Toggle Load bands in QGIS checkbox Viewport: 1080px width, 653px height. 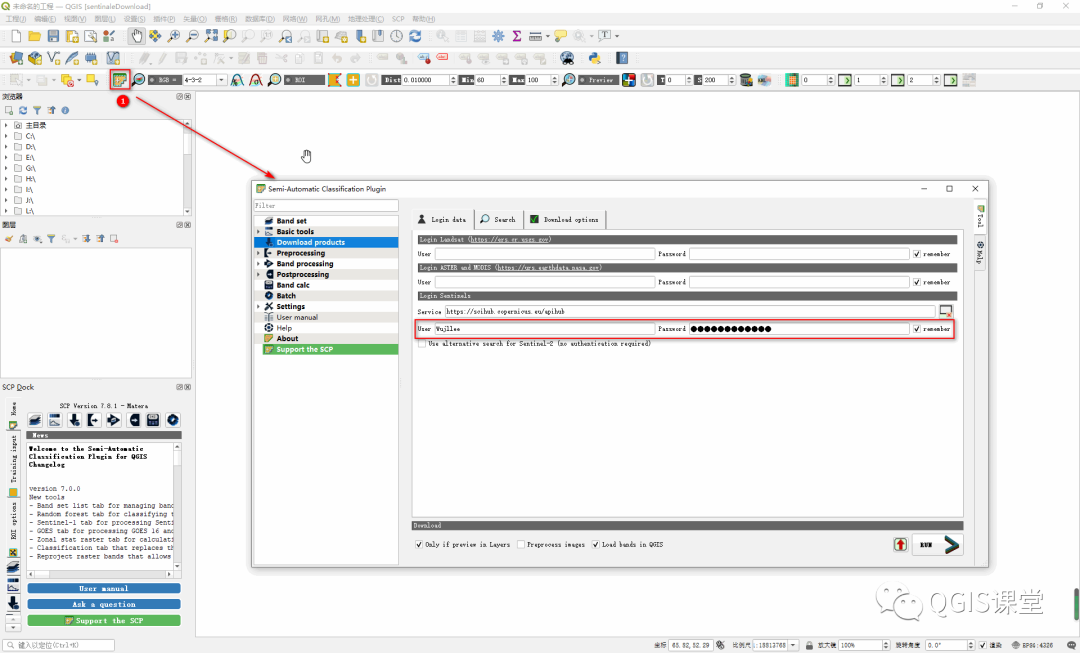[596, 545]
